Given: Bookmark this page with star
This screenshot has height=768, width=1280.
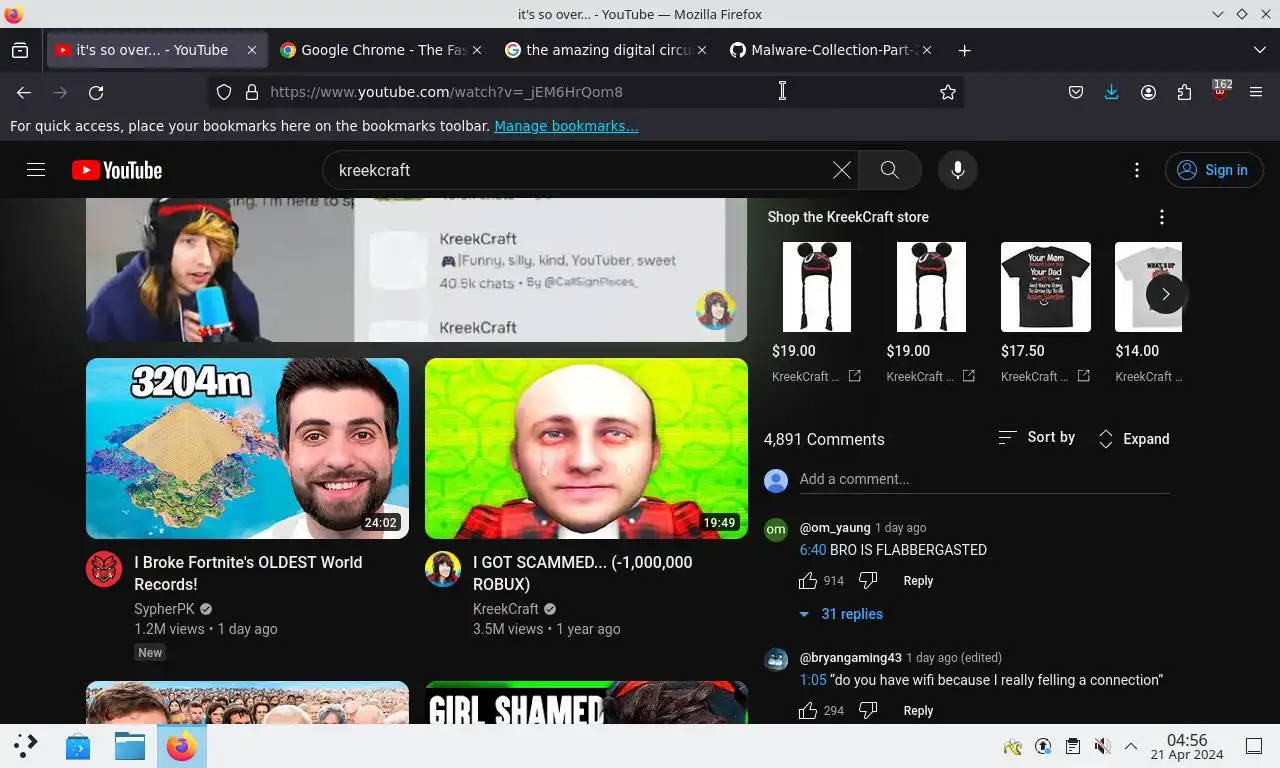Looking at the screenshot, I should (948, 92).
